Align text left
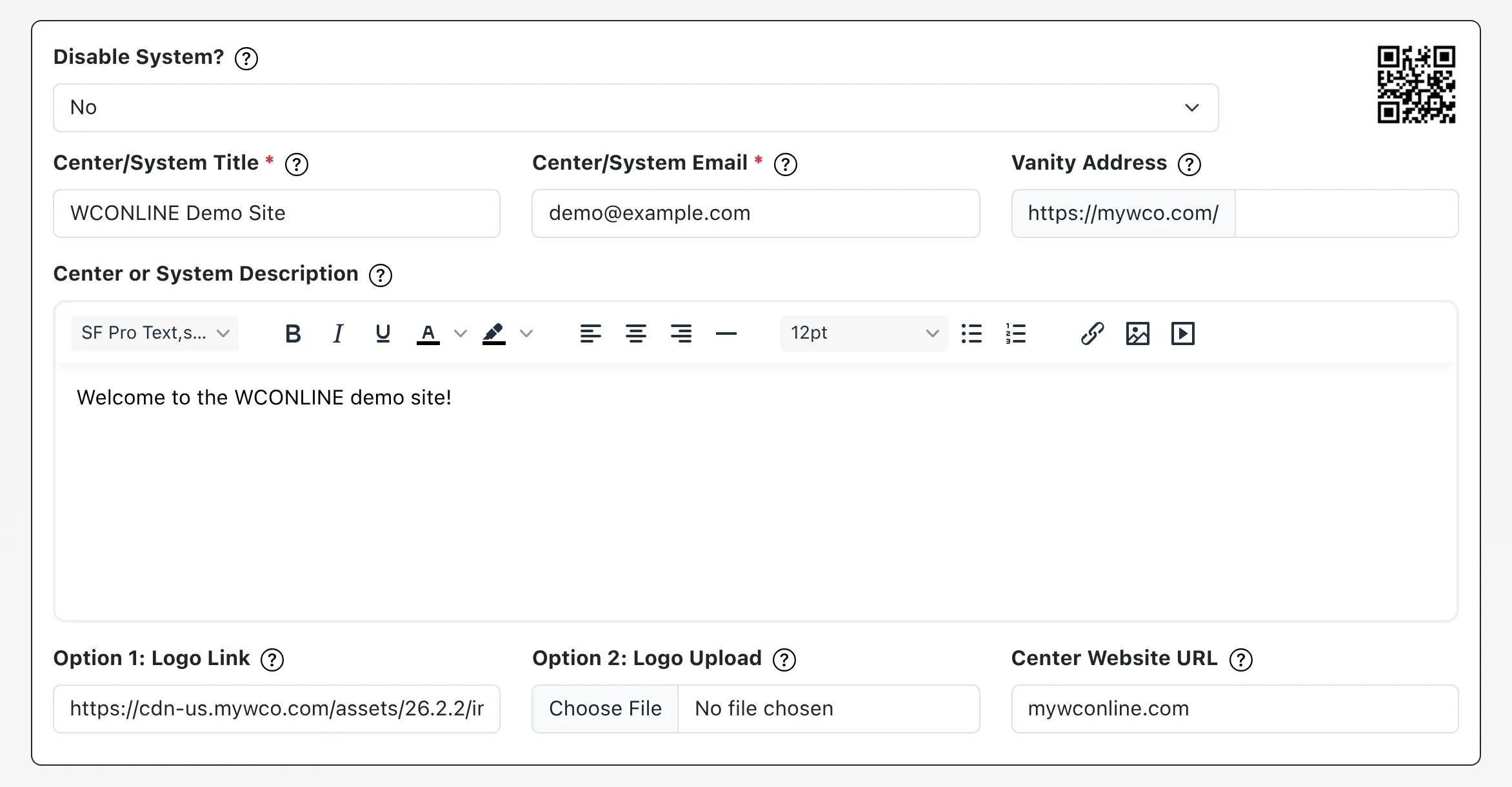This screenshot has height=787, width=1512. pos(591,334)
